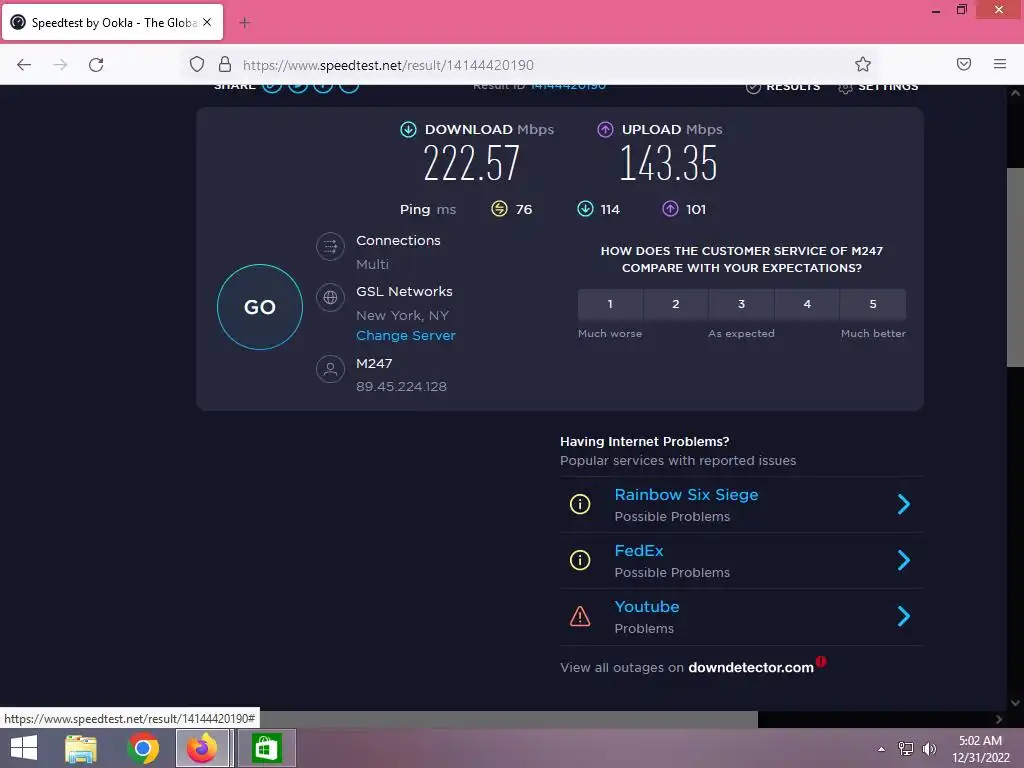Click FedEx info warning icon
Screen dimensions: 1024x768
(x=580, y=560)
